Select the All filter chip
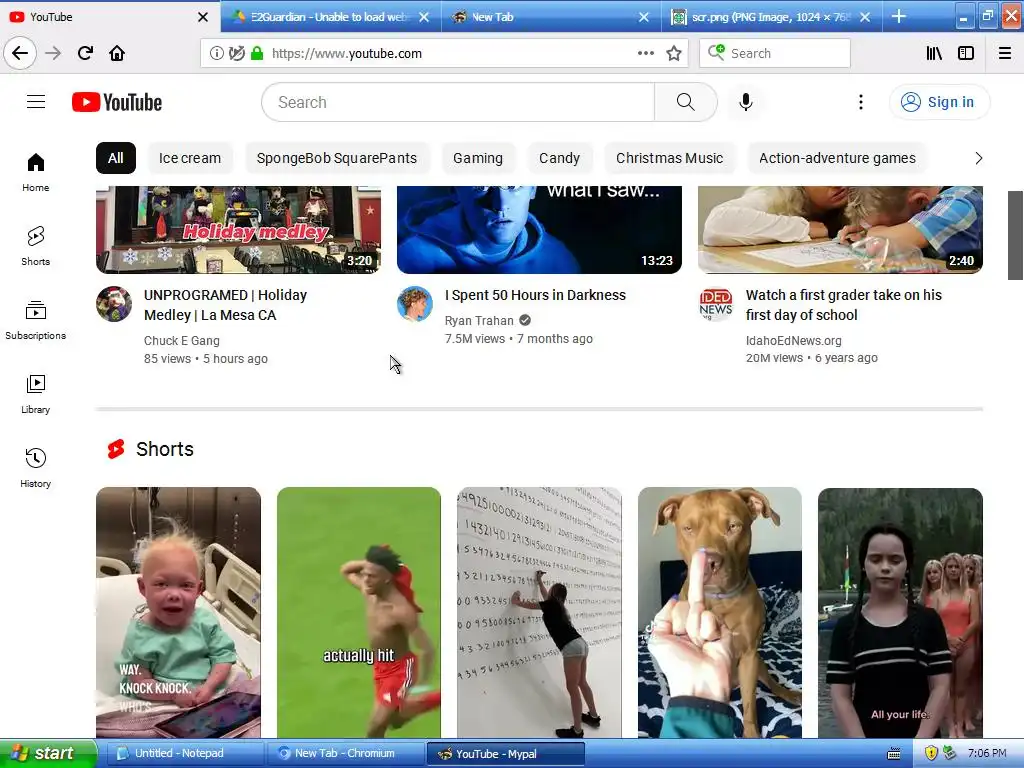Viewport: 1024px width, 768px height. tap(116, 158)
